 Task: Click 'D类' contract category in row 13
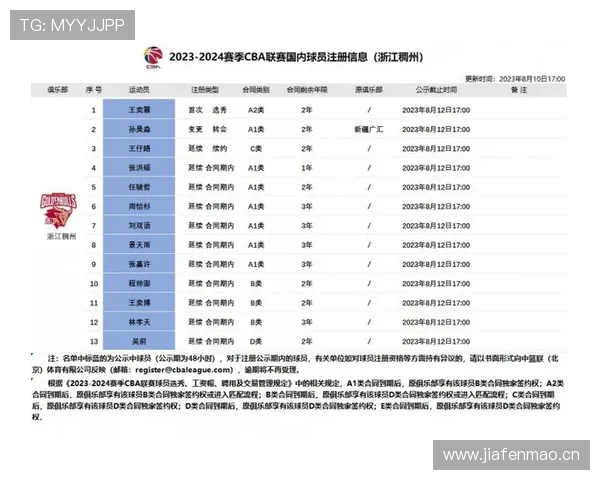click(256, 341)
